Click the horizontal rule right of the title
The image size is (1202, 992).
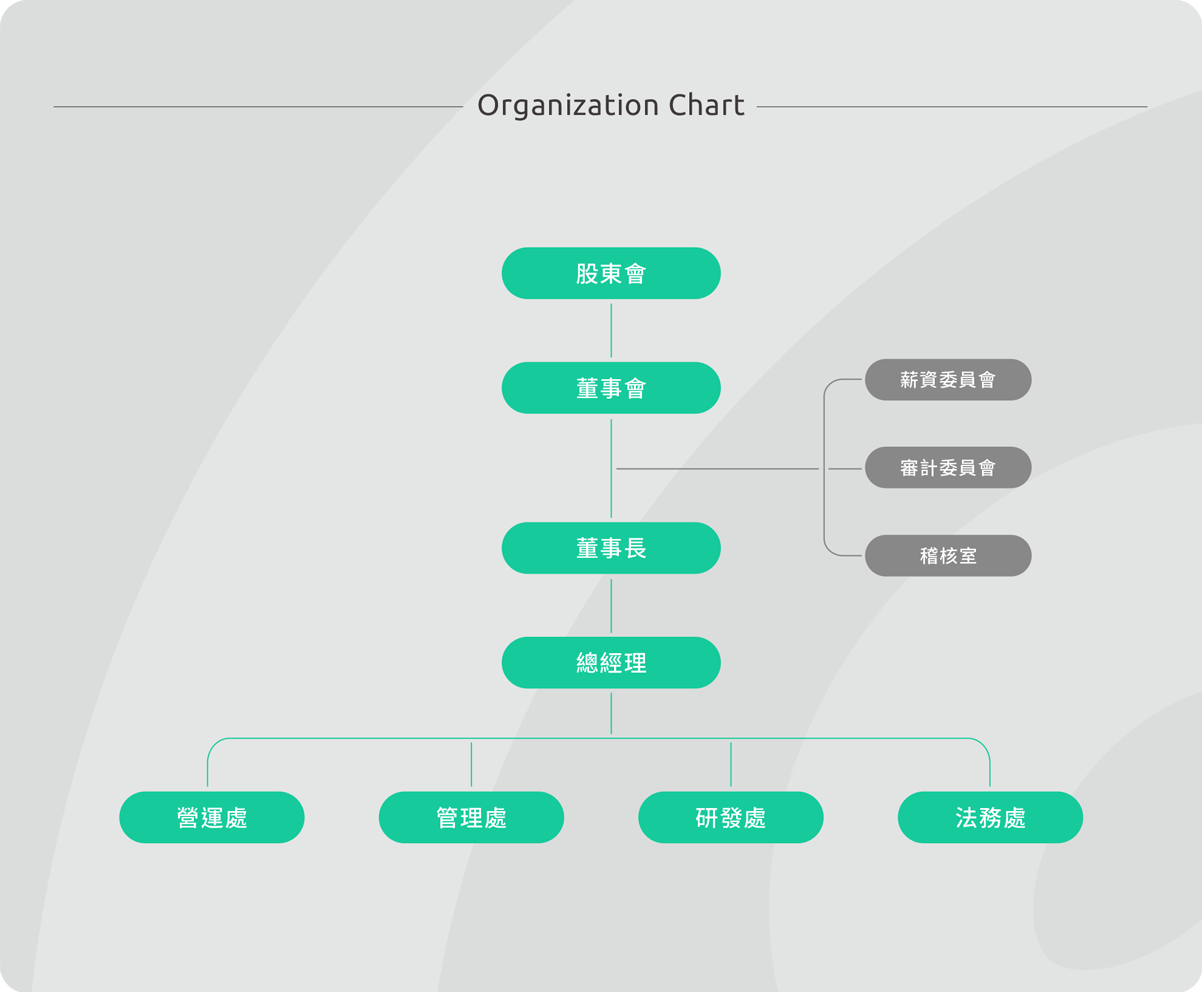951,107
